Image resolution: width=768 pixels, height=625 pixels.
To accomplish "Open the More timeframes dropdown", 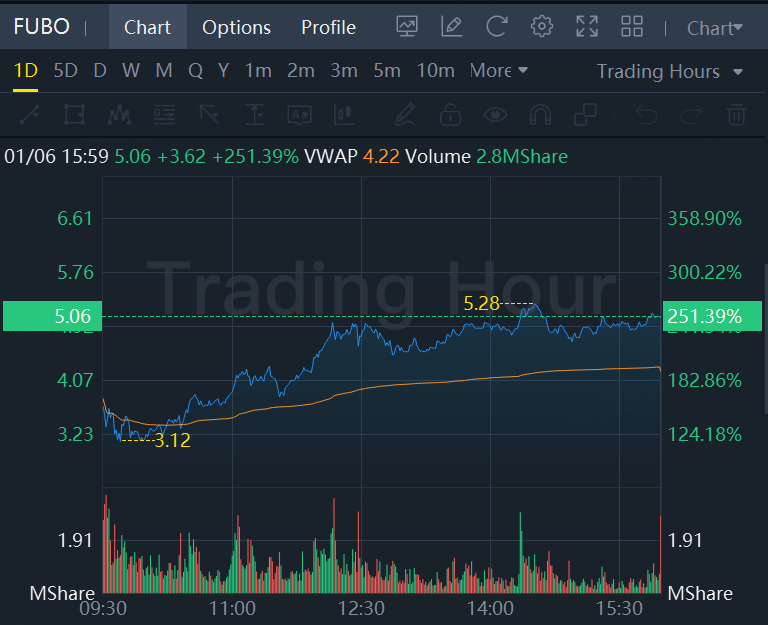I will [x=498, y=71].
